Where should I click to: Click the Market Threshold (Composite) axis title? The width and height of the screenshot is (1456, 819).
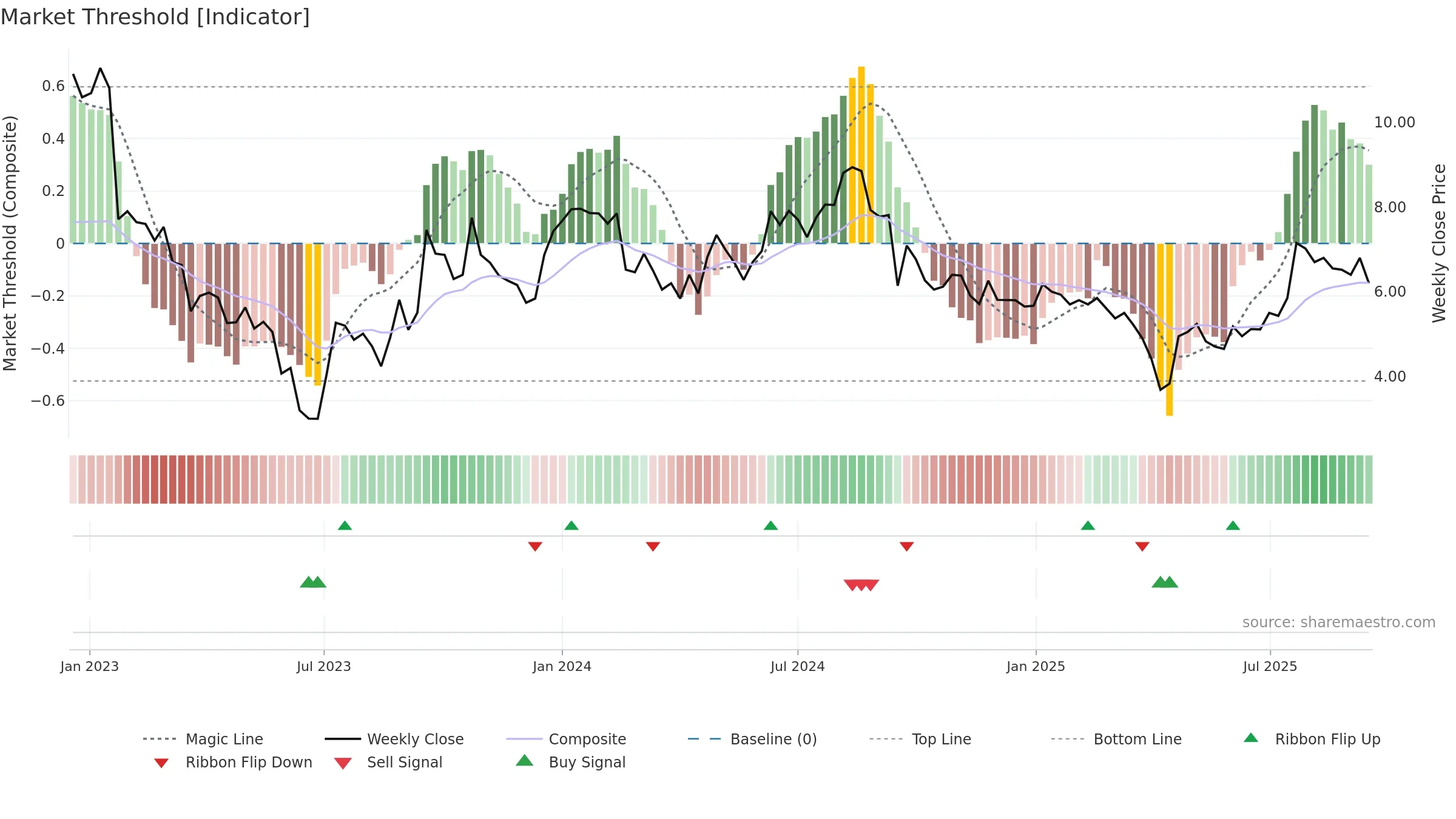(10, 243)
